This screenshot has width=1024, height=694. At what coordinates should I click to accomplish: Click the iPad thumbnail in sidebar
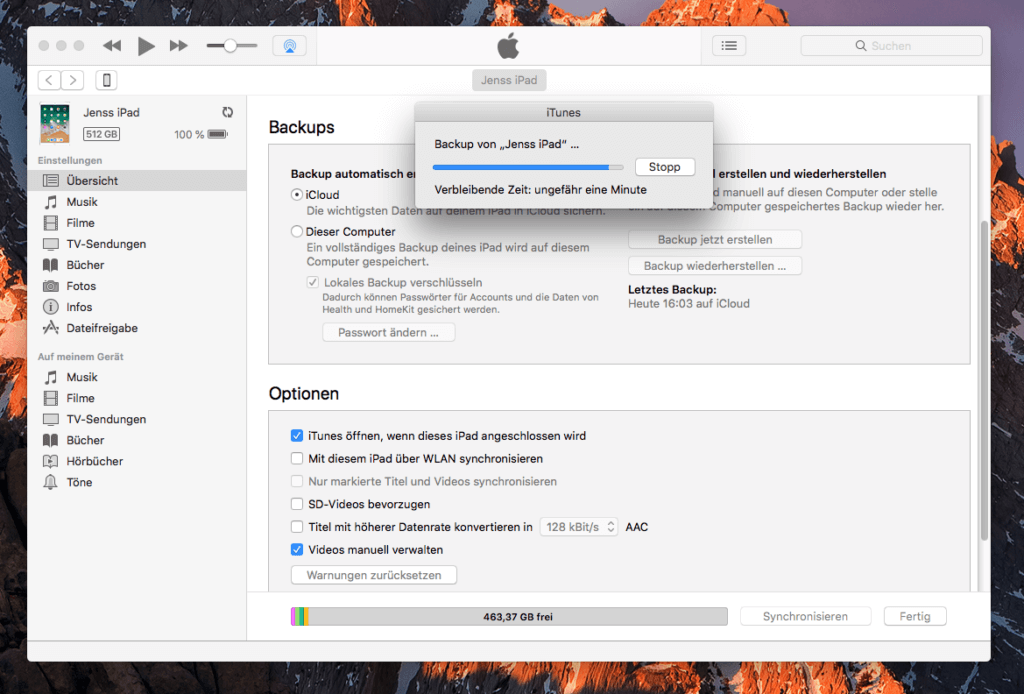(x=55, y=123)
